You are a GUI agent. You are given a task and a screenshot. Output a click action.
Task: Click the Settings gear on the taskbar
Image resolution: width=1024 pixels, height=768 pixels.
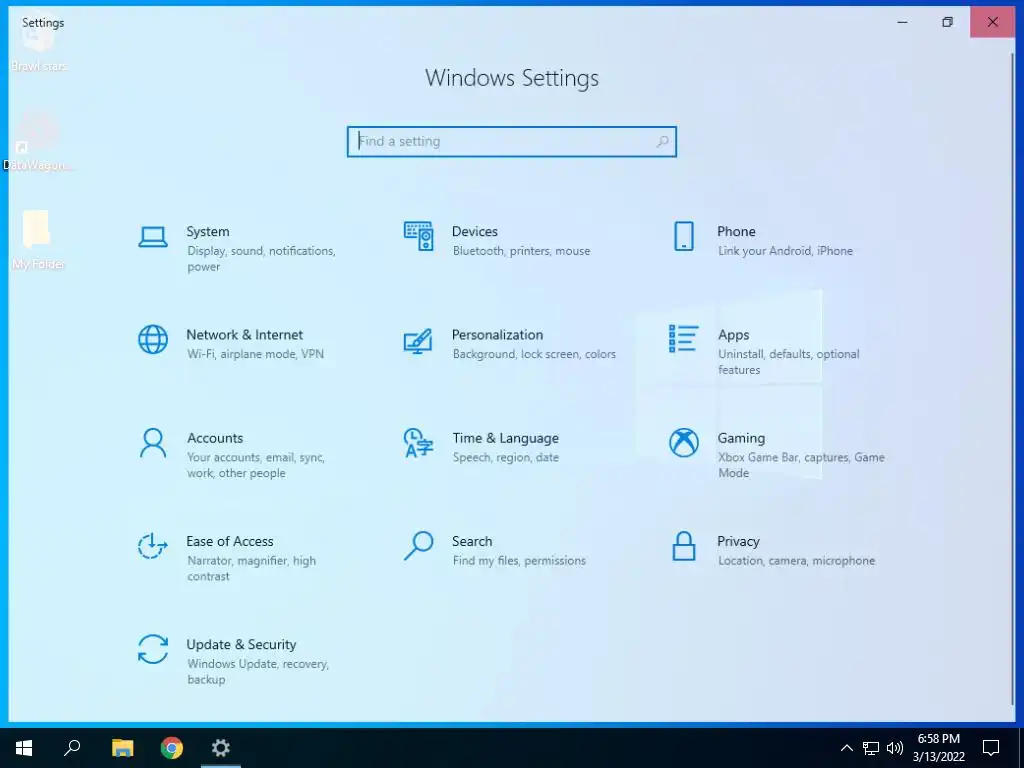(221, 748)
